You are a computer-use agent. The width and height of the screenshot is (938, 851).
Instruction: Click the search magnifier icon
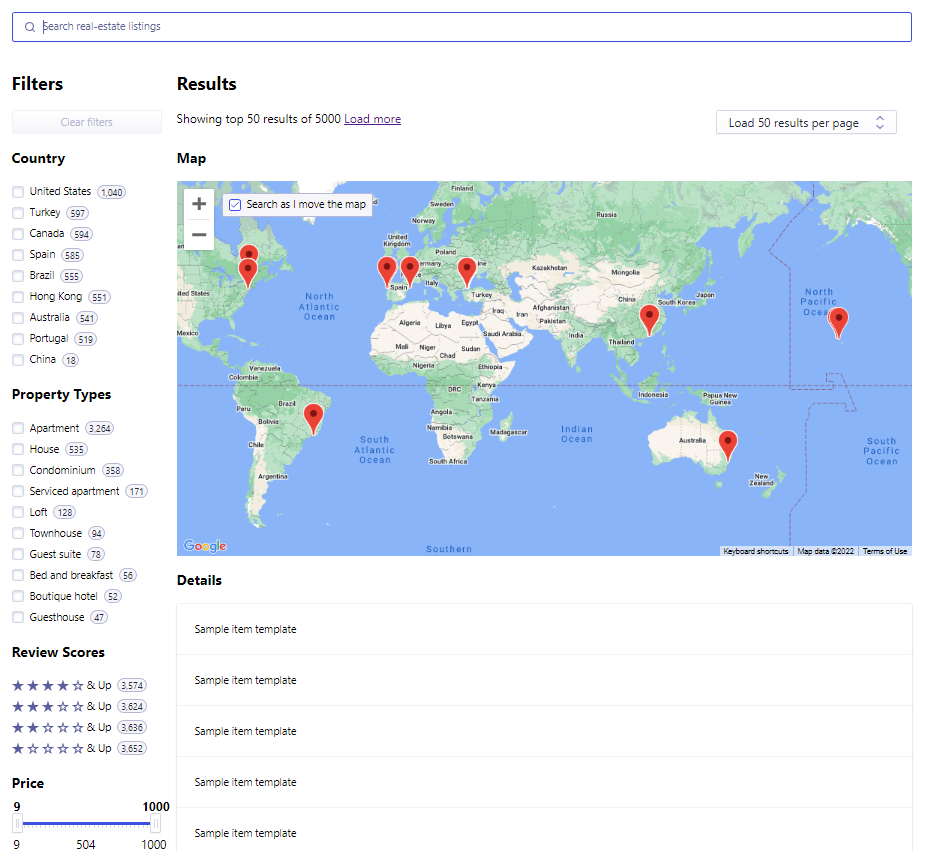[x=30, y=27]
